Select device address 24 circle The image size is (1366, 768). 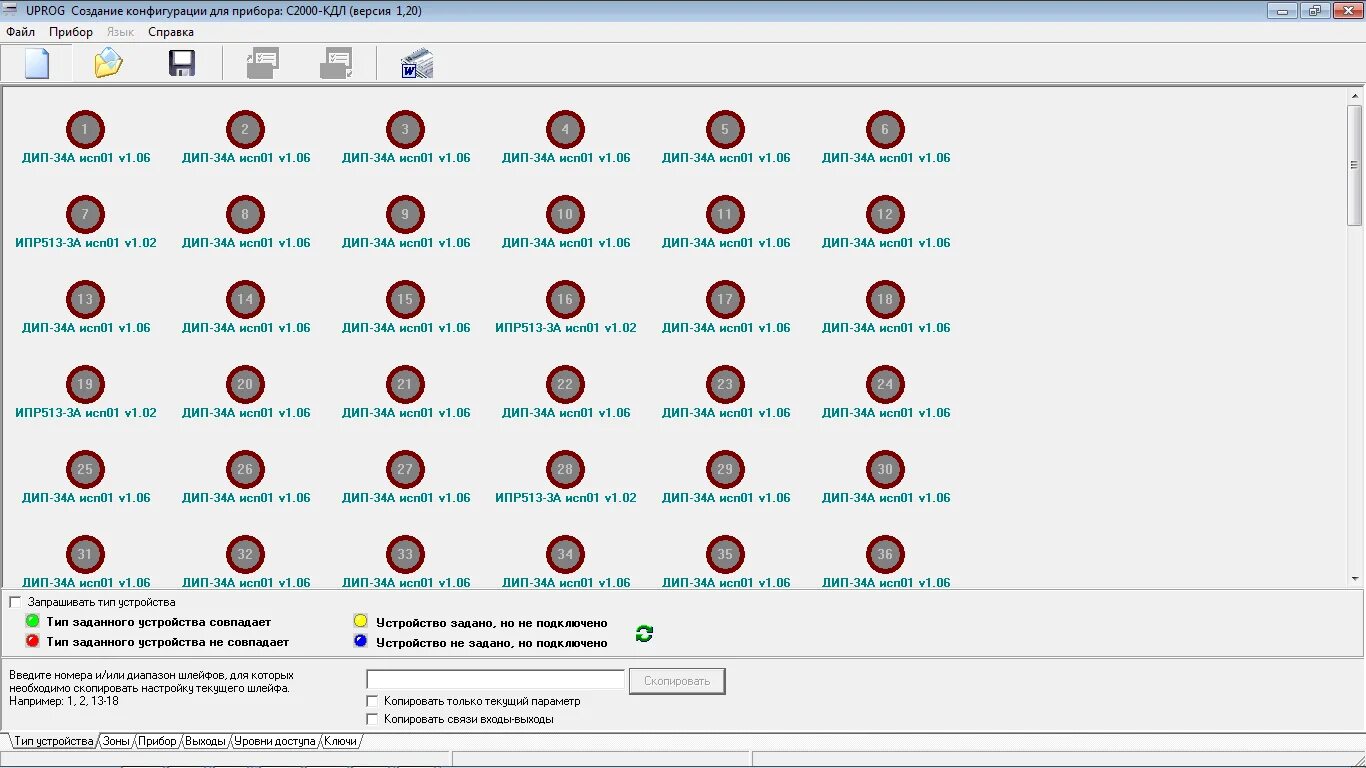pos(885,384)
